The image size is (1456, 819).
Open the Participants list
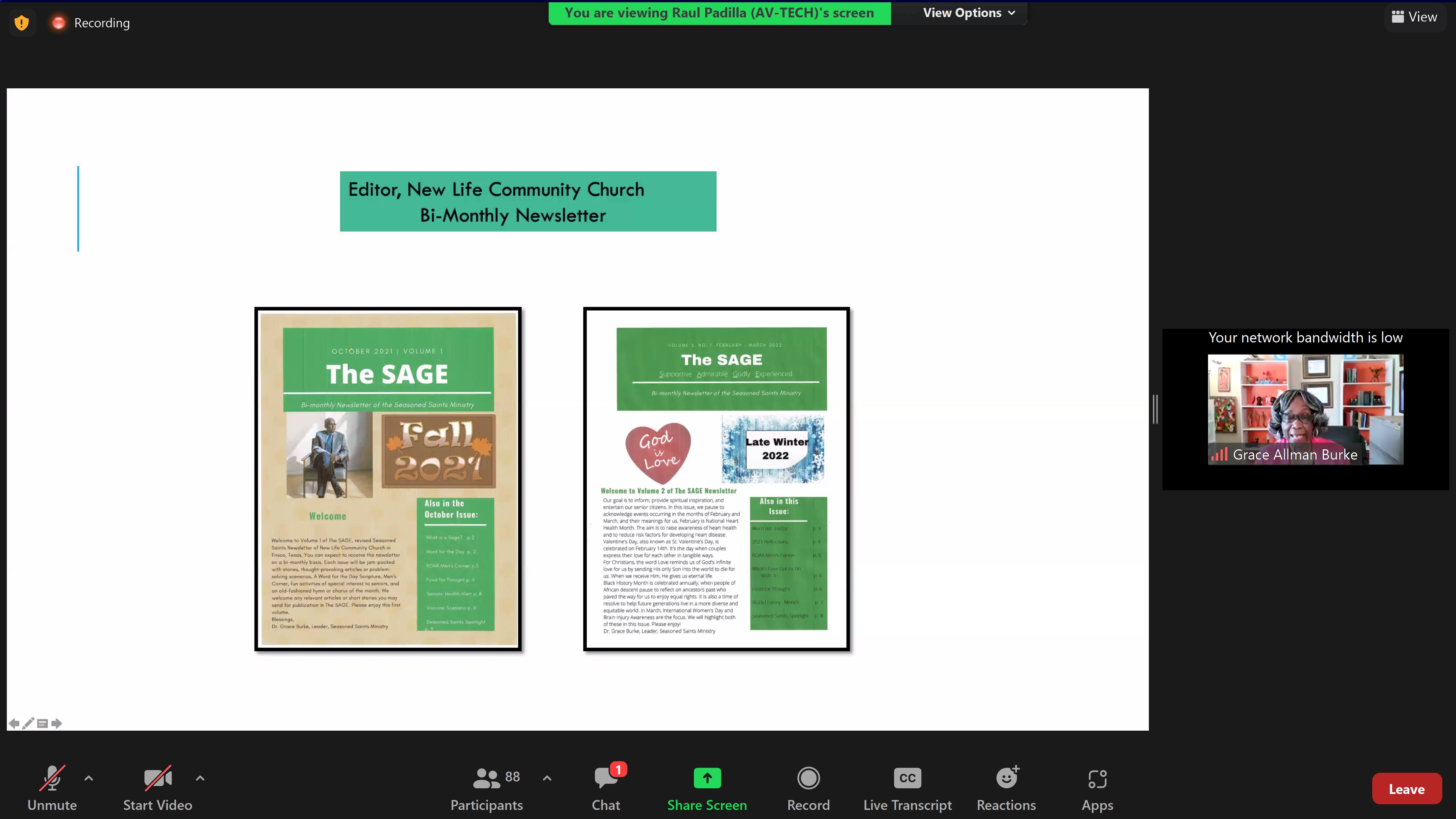click(486, 788)
